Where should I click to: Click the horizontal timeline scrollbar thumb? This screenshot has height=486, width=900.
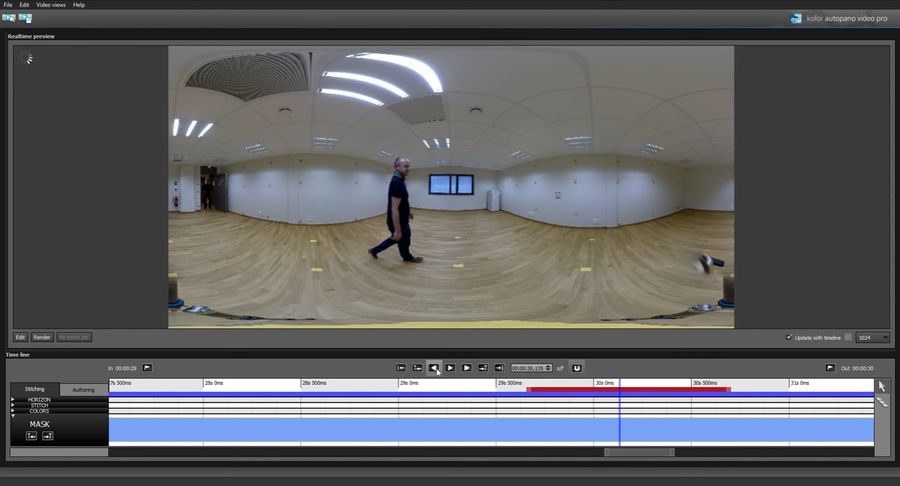pyautogui.click(x=639, y=452)
